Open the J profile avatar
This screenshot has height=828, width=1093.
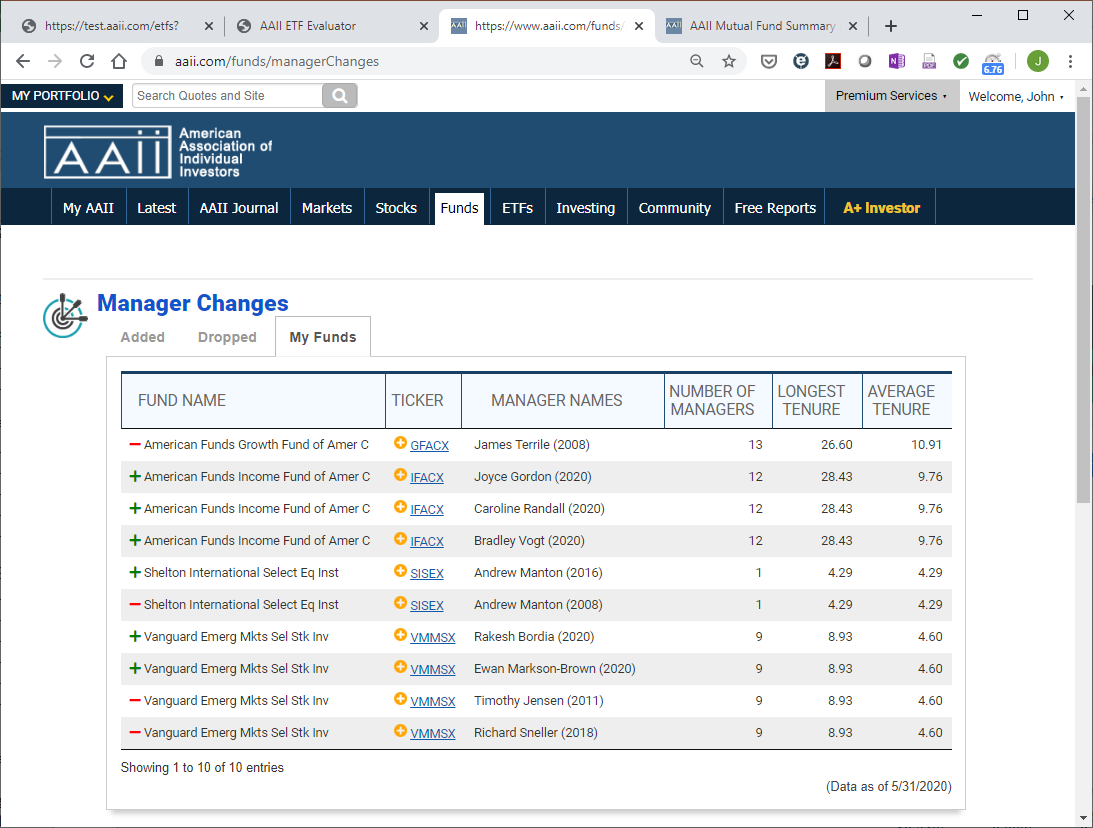tap(1038, 61)
